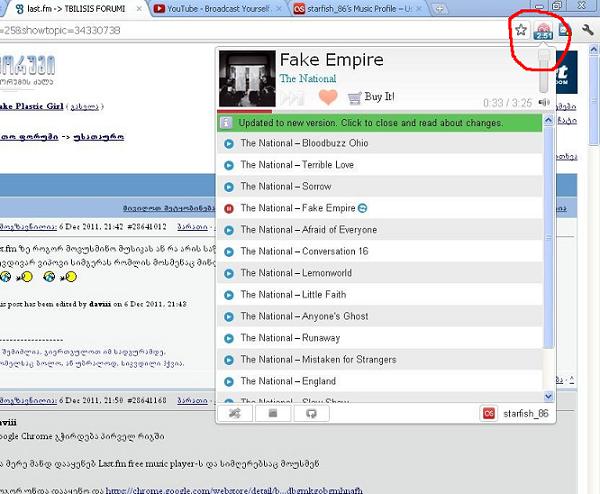
Task: Click the shopping cart icon
Action: (x=354, y=98)
